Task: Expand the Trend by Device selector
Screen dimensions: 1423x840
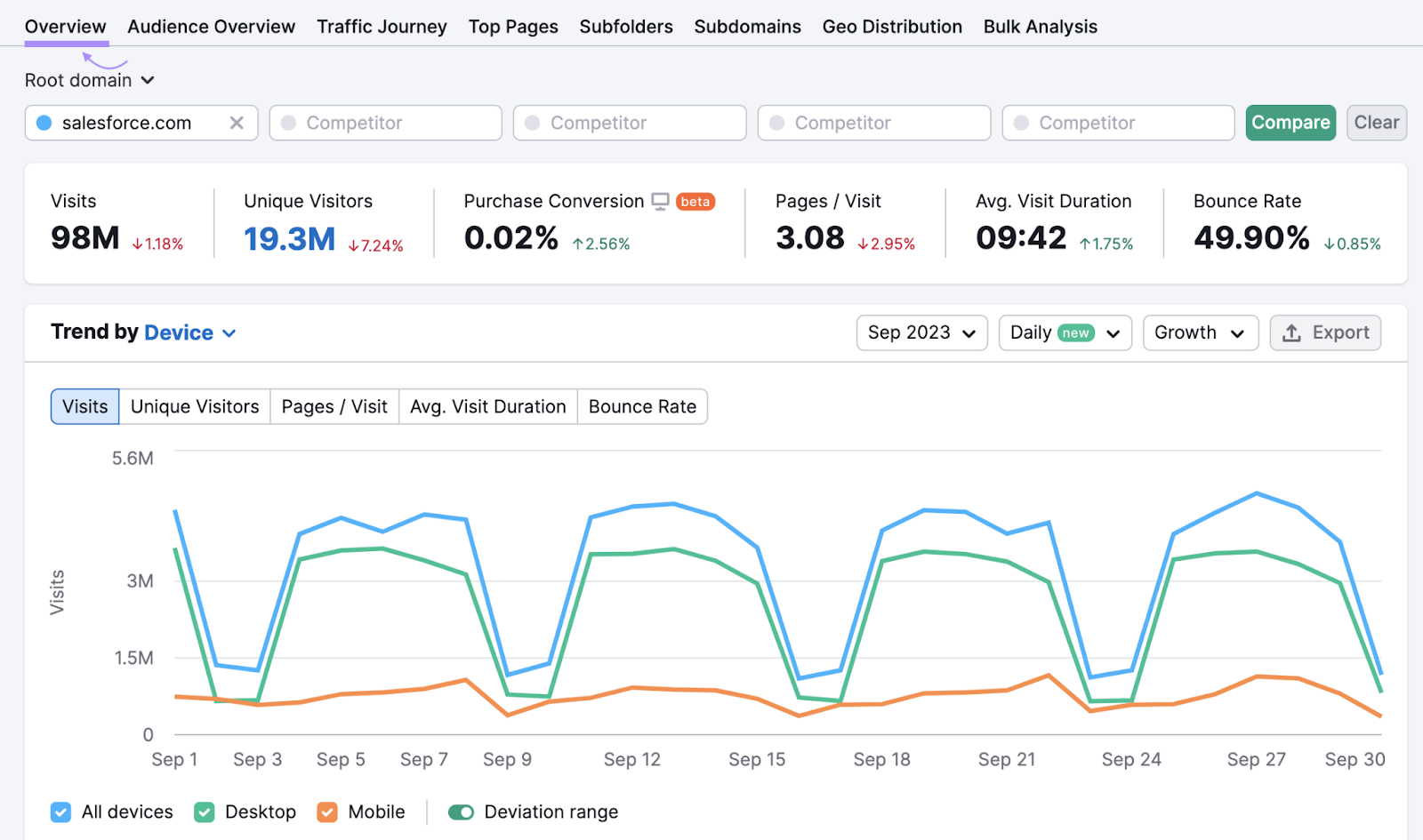Action: pyautogui.click(x=189, y=332)
